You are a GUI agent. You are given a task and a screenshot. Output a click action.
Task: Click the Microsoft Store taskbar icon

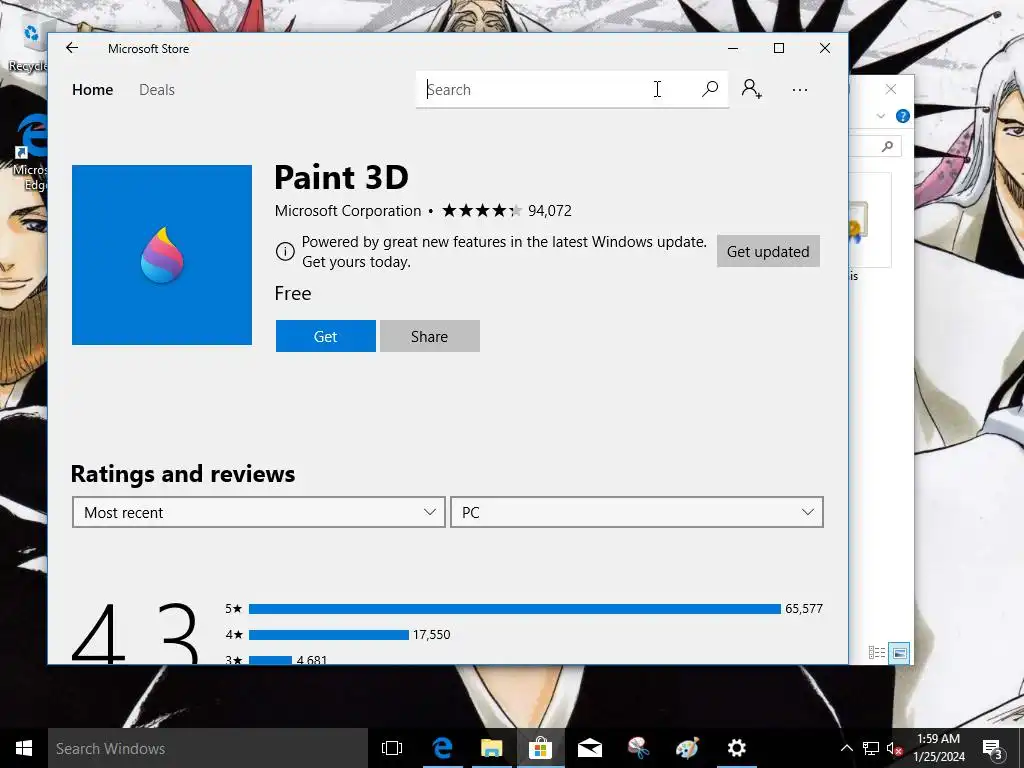pyautogui.click(x=541, y=748)
